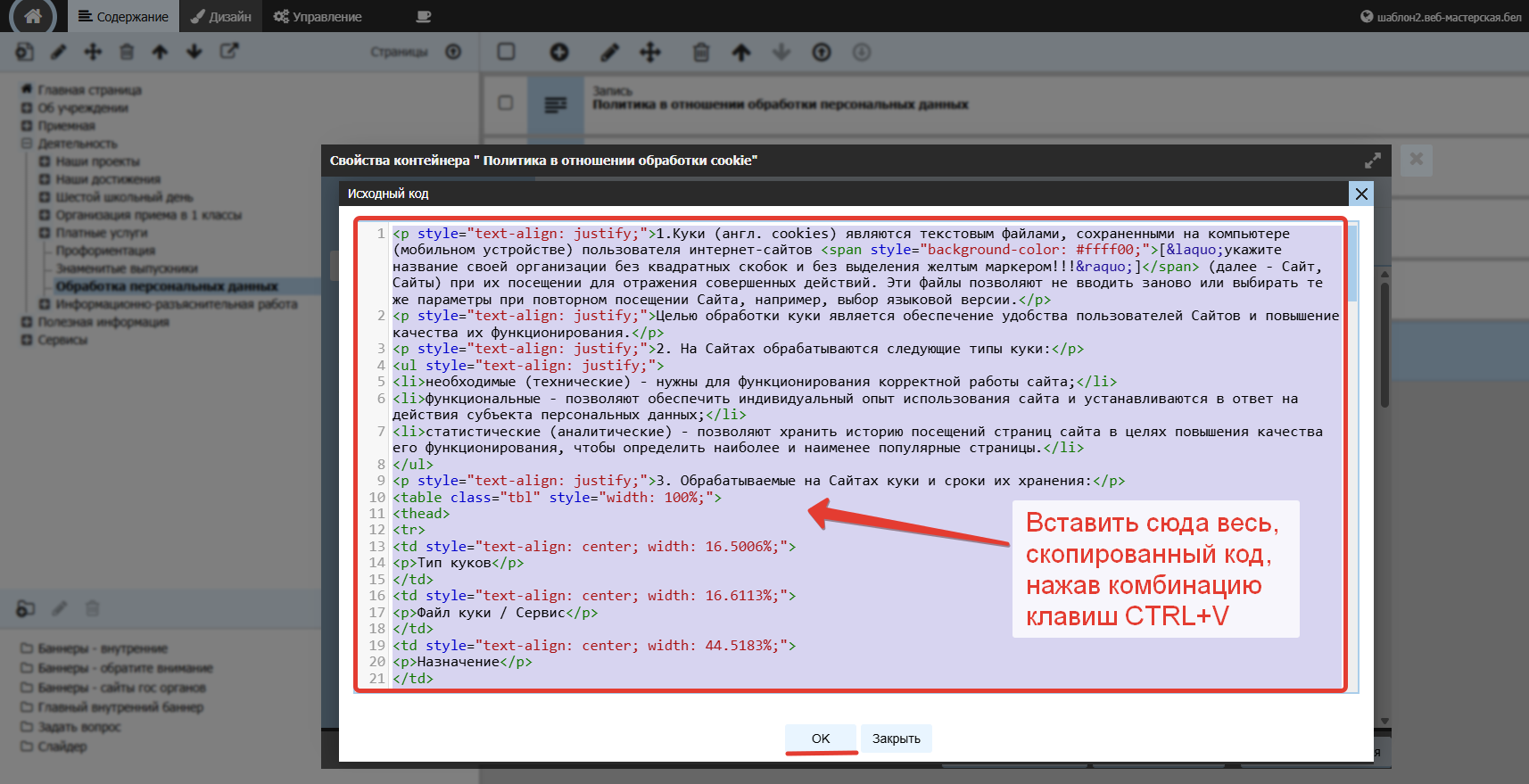Screen dimensions: 1529x784
Task: Toggle the select-all checkbox in records toolbar
Action: 507,52
